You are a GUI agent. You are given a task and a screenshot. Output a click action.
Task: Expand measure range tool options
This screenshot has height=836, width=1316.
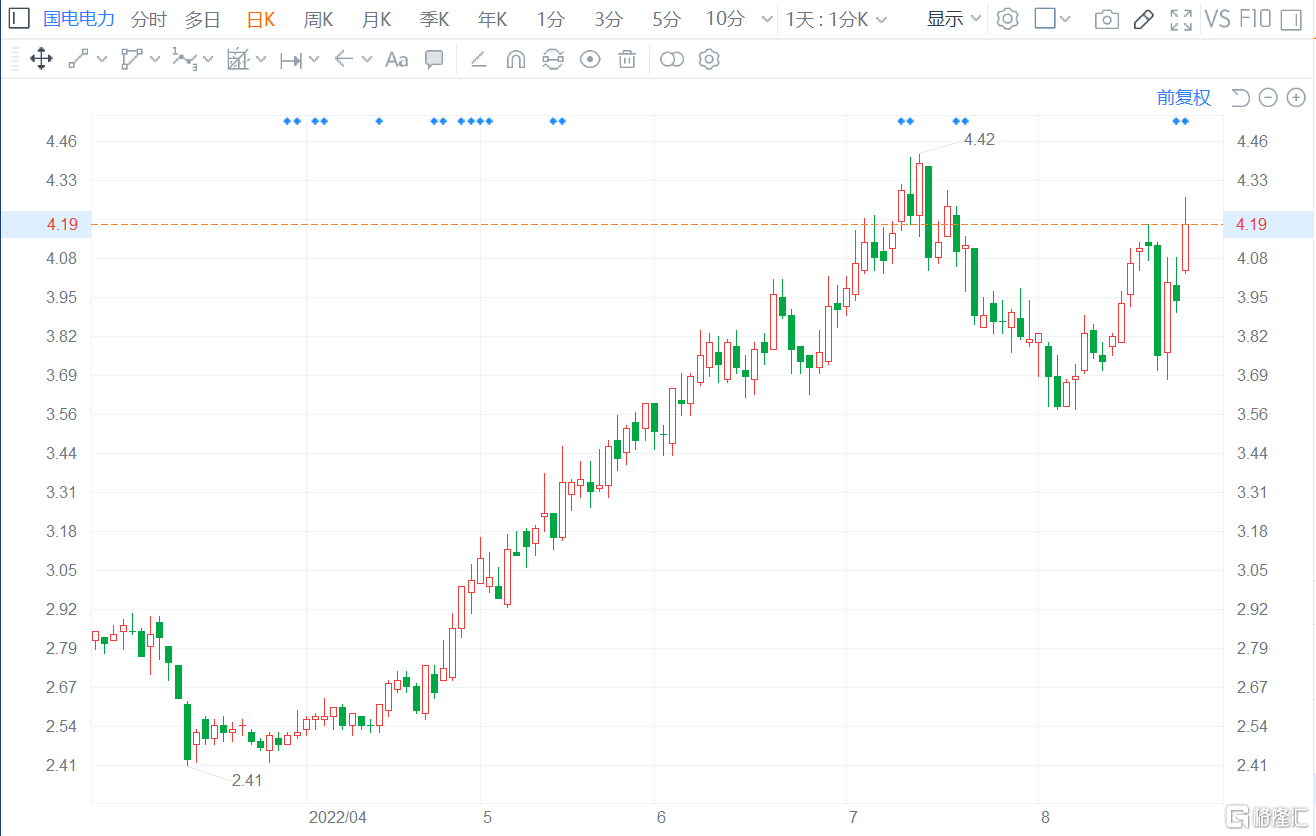coord(314,59)
